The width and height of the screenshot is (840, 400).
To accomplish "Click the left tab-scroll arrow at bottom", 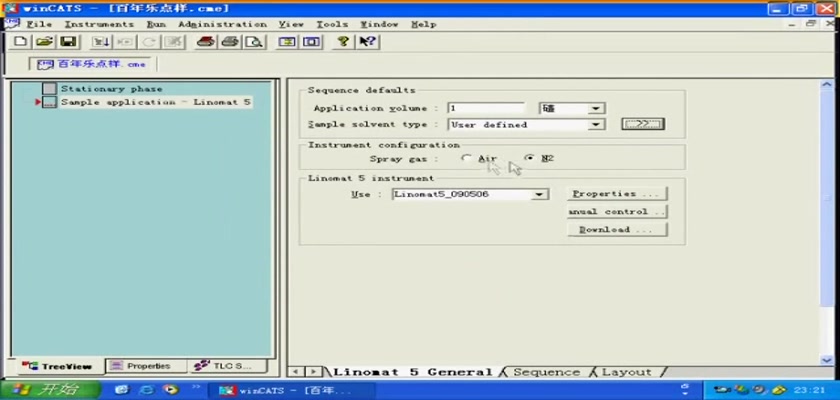I will coord(295,372).
